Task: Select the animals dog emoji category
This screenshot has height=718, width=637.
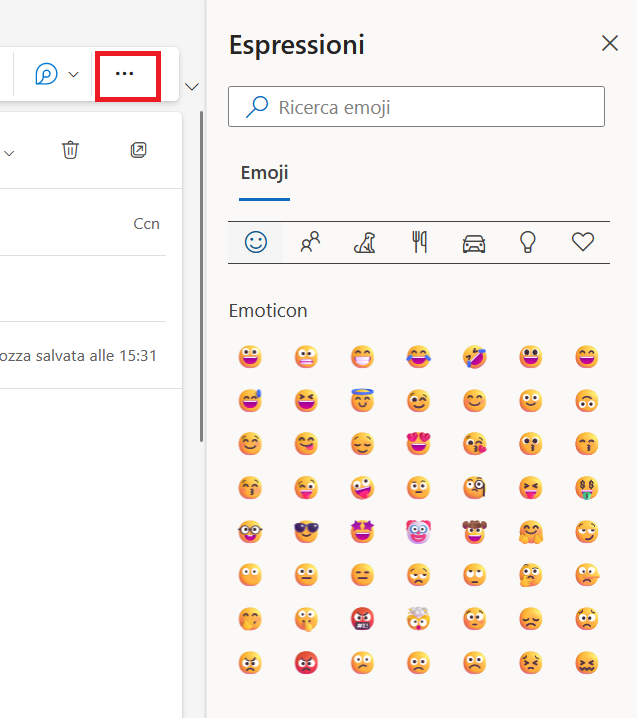Action: [365, 242]
